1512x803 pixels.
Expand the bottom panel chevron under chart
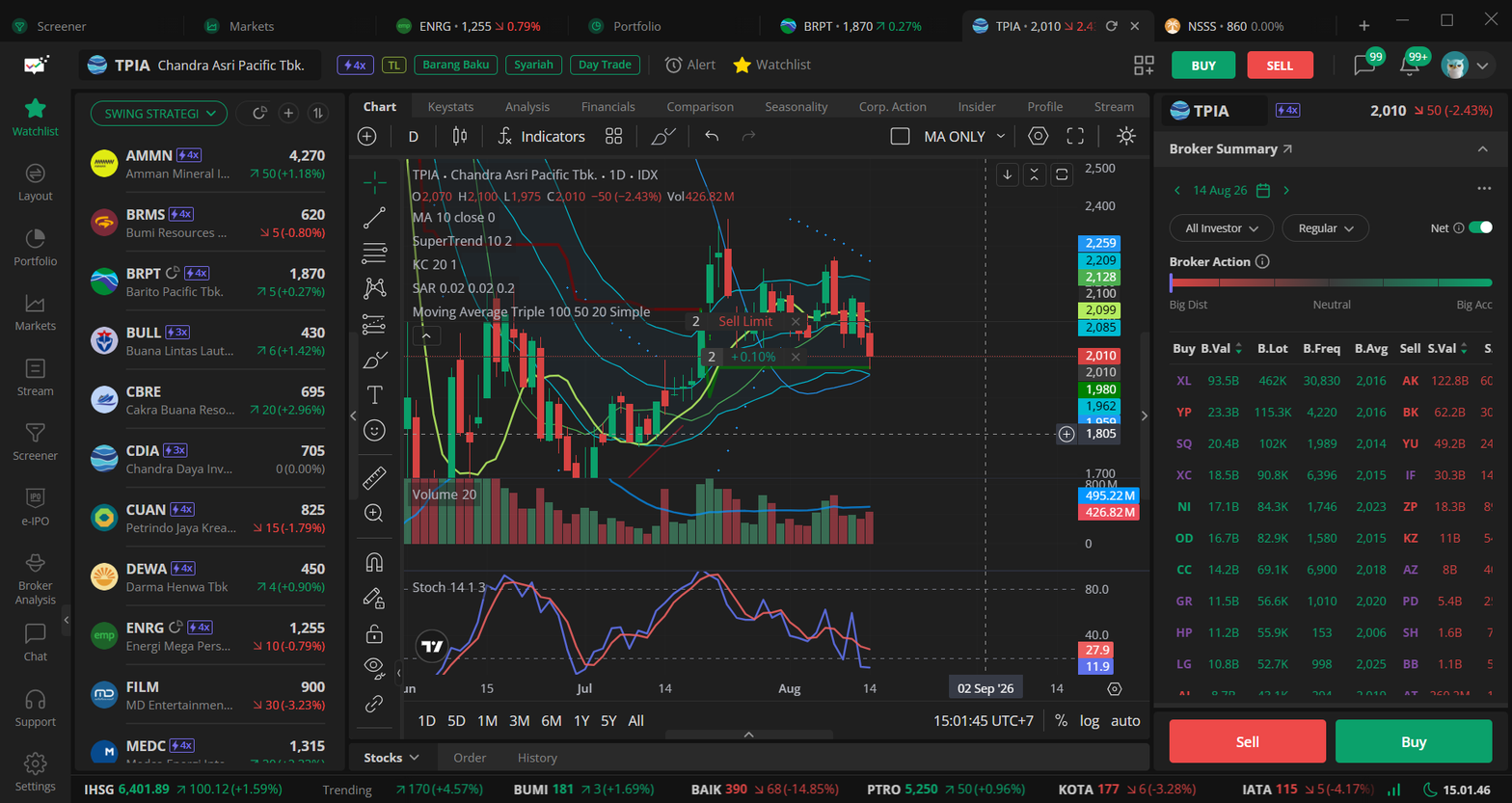tap(748, 736)
